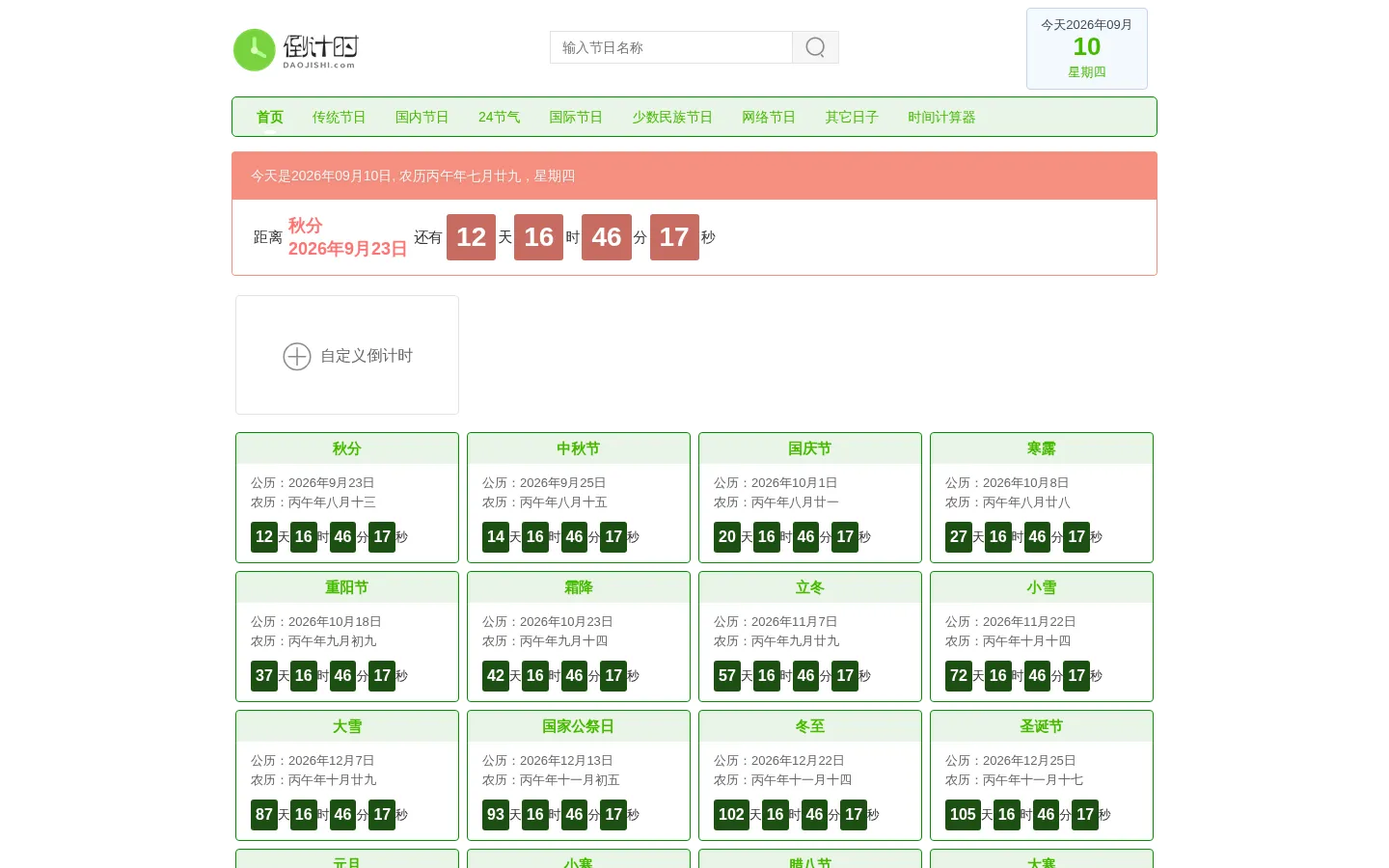1389x868 pixels.
Task: Focus the holiday name search field
Action: [671, 47]
